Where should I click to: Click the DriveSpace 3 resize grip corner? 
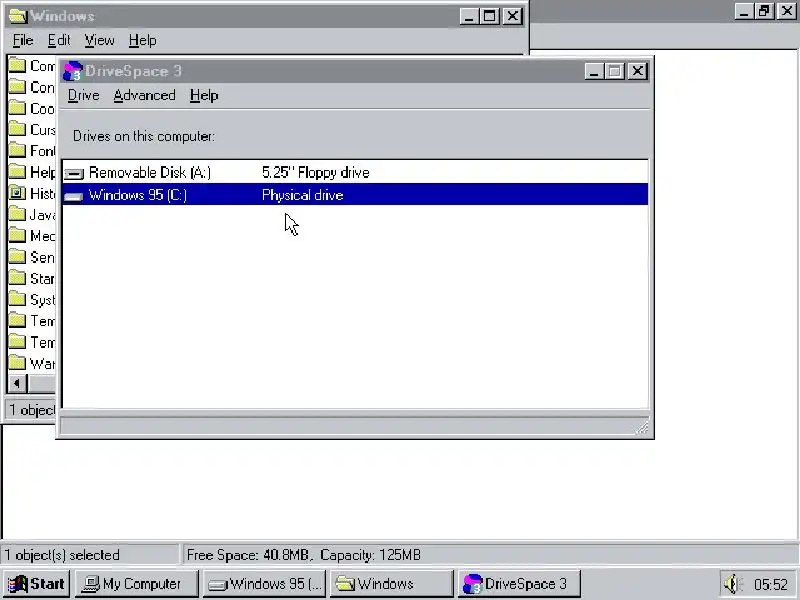pos(642,428)
